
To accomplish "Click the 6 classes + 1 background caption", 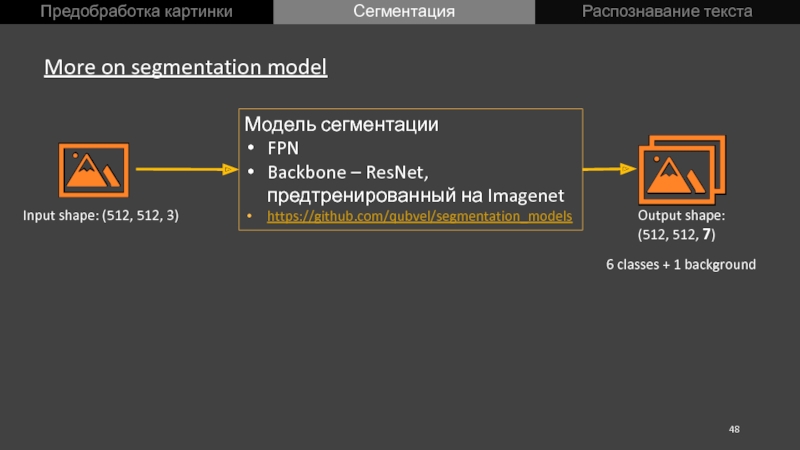I will pyautogui.click(x=681, y=264).
